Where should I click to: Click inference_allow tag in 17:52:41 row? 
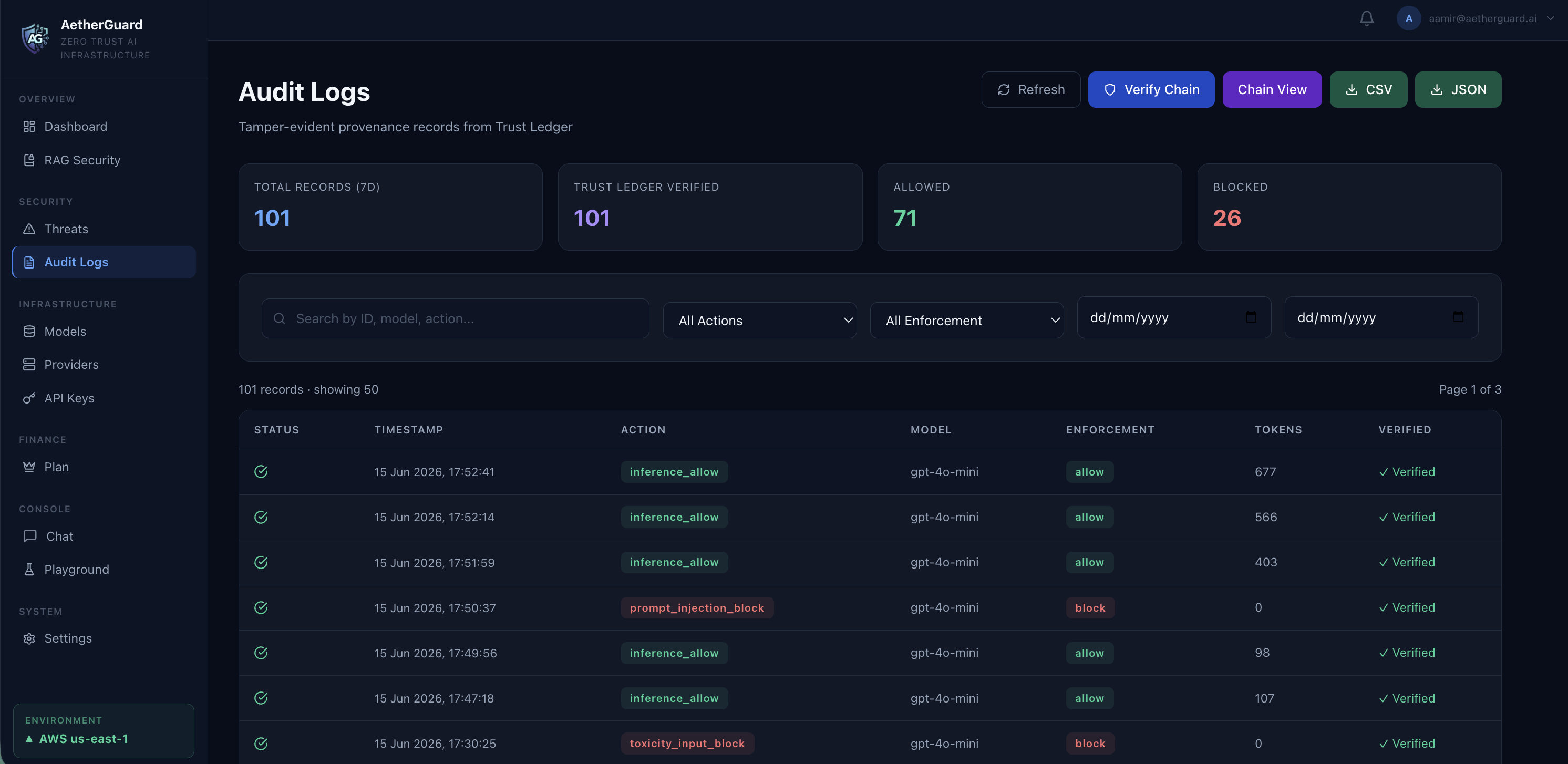pos(674,472)
